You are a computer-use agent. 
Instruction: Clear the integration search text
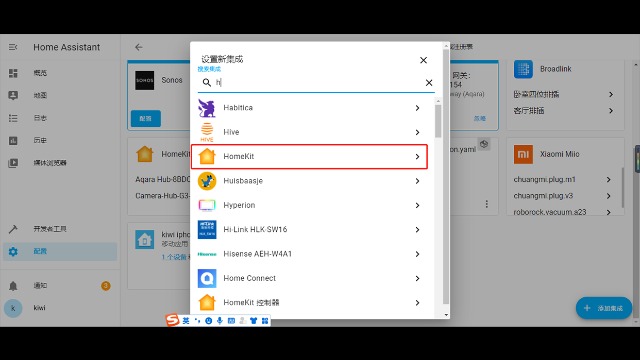[x=429, y=83]
